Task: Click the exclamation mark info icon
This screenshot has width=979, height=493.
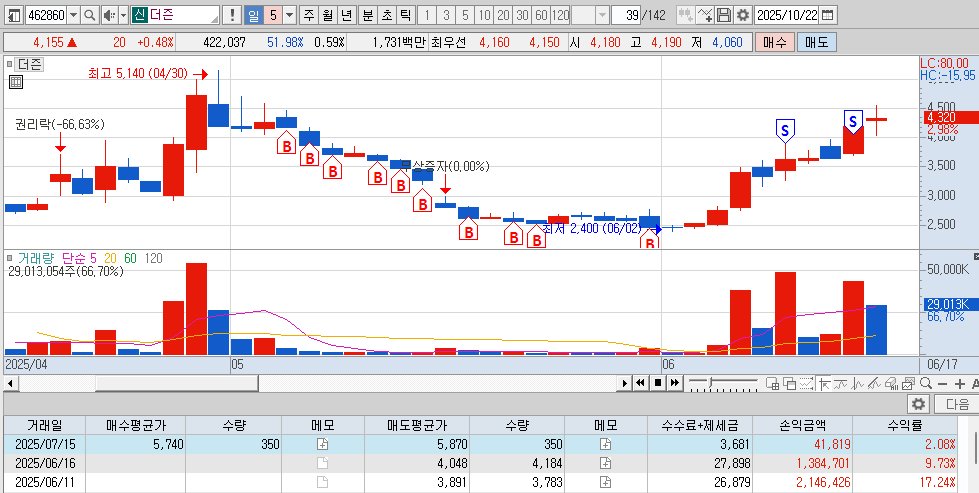Action: pos(232,16)
